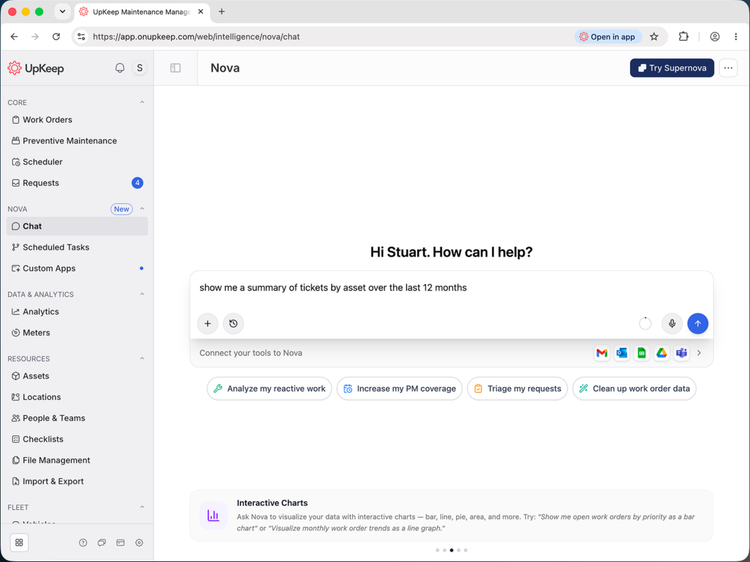
Task: Open the tab search dropdown arrow
Action: 62,11
